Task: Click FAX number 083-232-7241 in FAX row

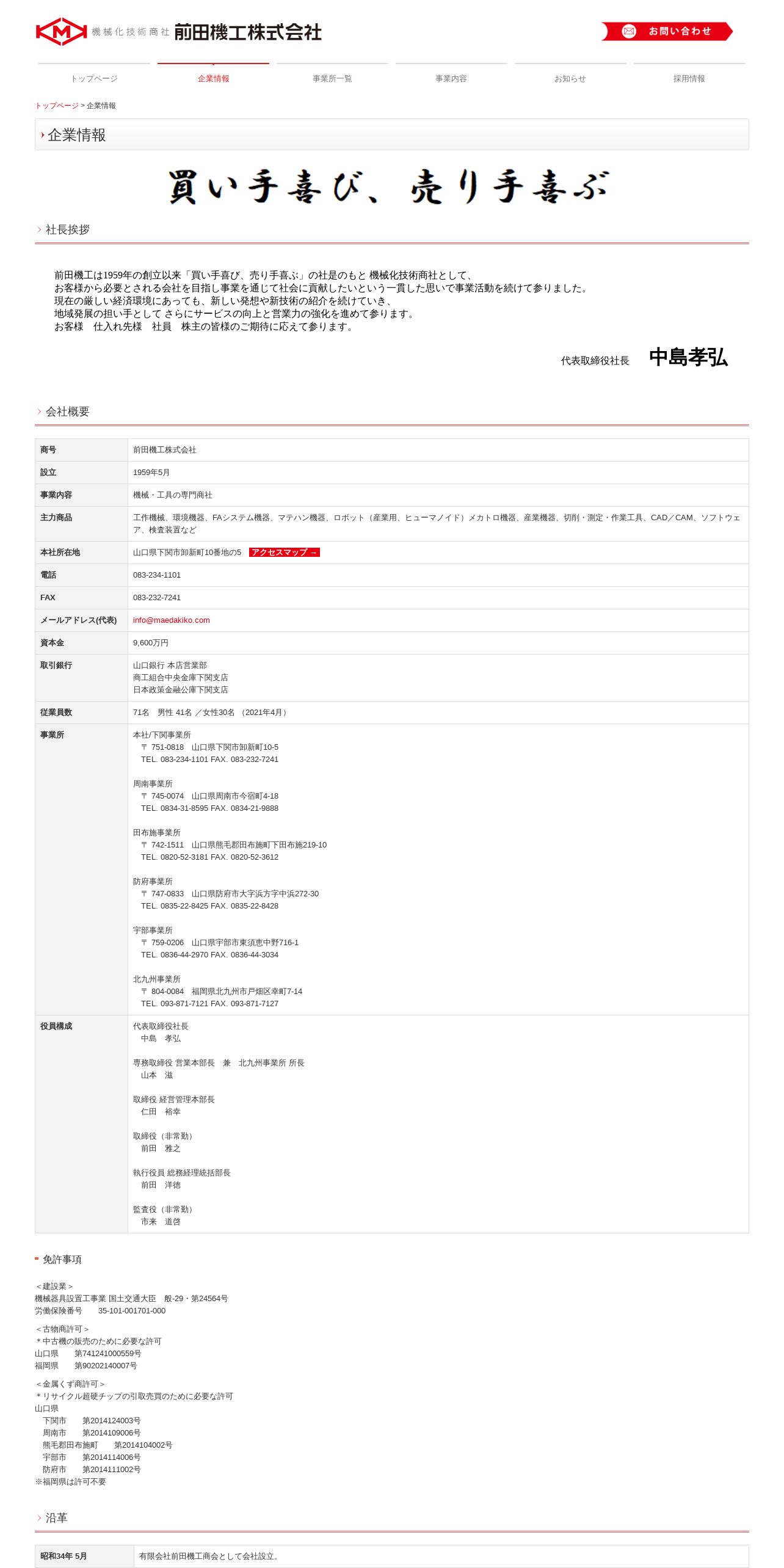Action: coord(157,597)
